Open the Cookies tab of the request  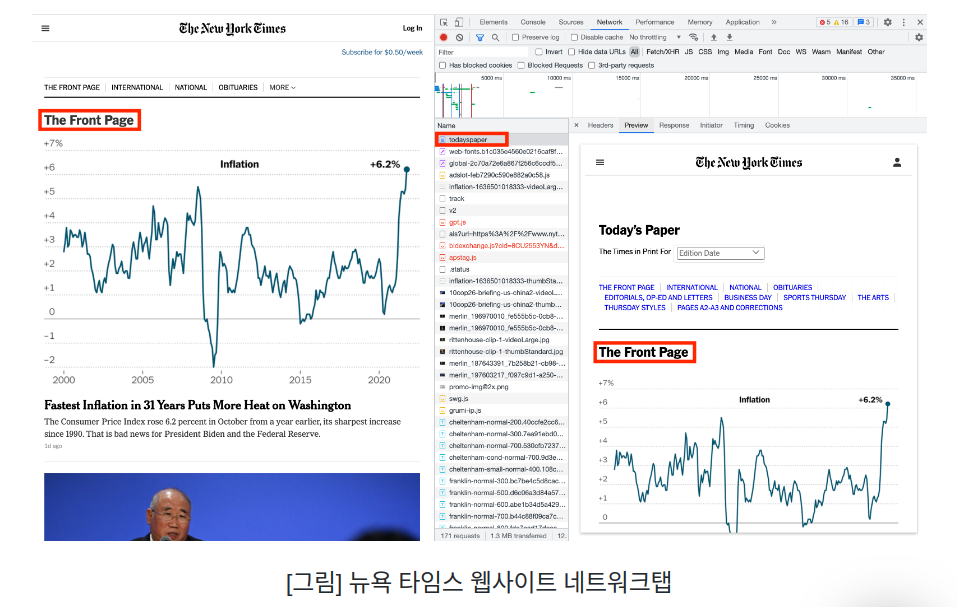(777, 125)
